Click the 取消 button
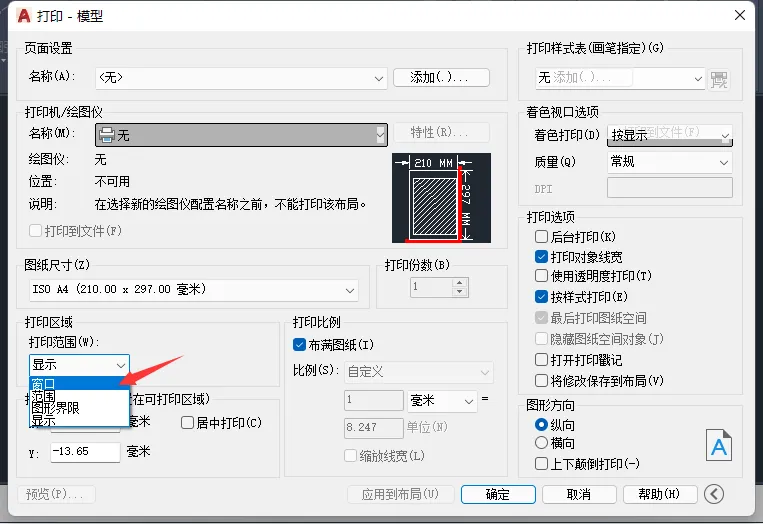Viewport: 763px width, 524px height. [x=579, y=494]
